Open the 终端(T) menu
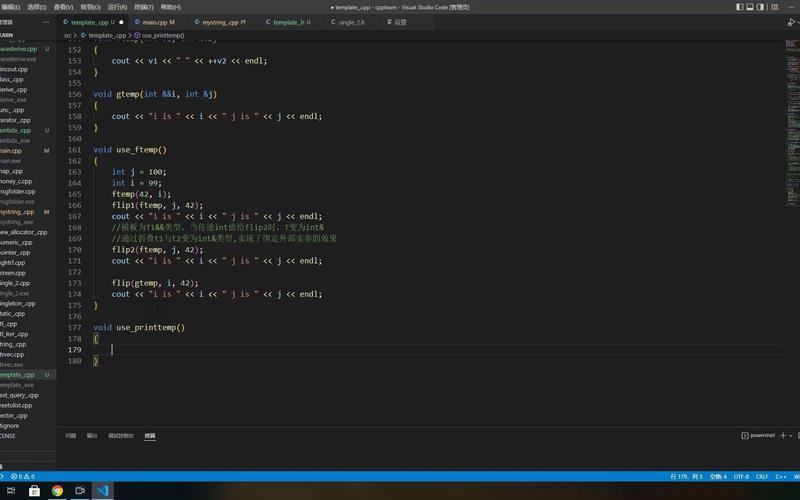This screenshot has height=500, width=800. pos(144,7)
